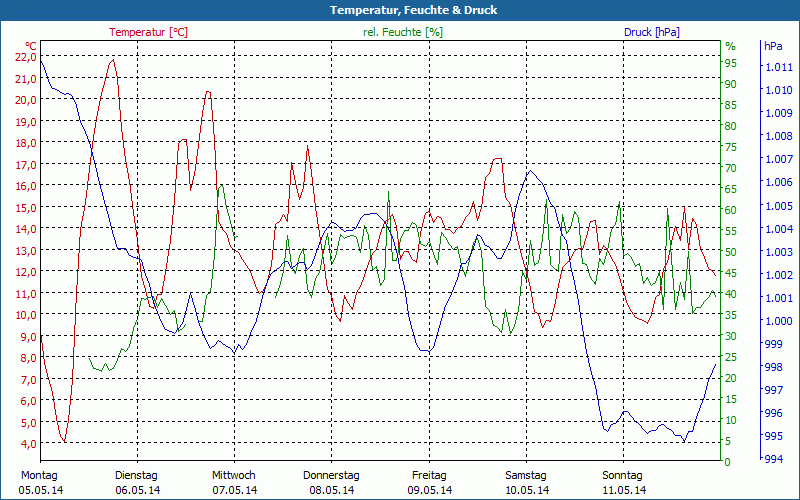This screenshot has width=800, height=500.
Task: Select the red 'Temperatur [°C]' legend label
Action: tap(148, 32)
